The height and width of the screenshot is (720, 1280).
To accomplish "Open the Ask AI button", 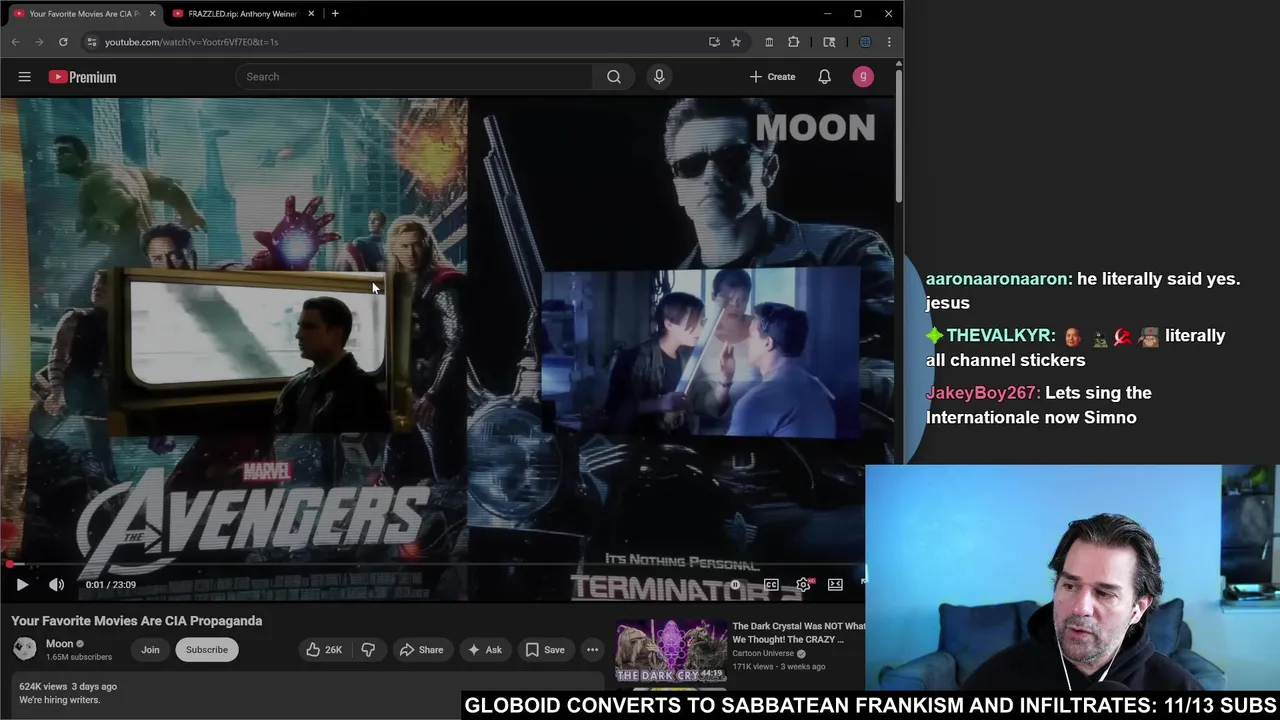I will coord(485,650).
